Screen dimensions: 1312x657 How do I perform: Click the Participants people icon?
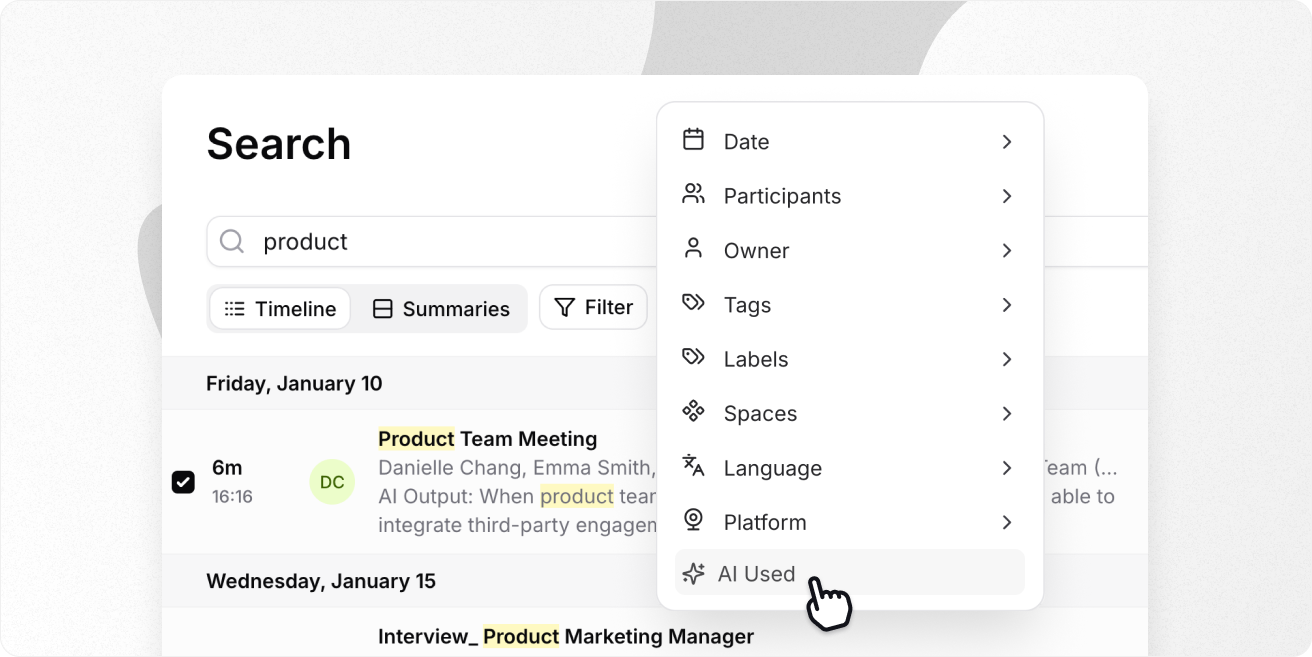coord(693,194)
